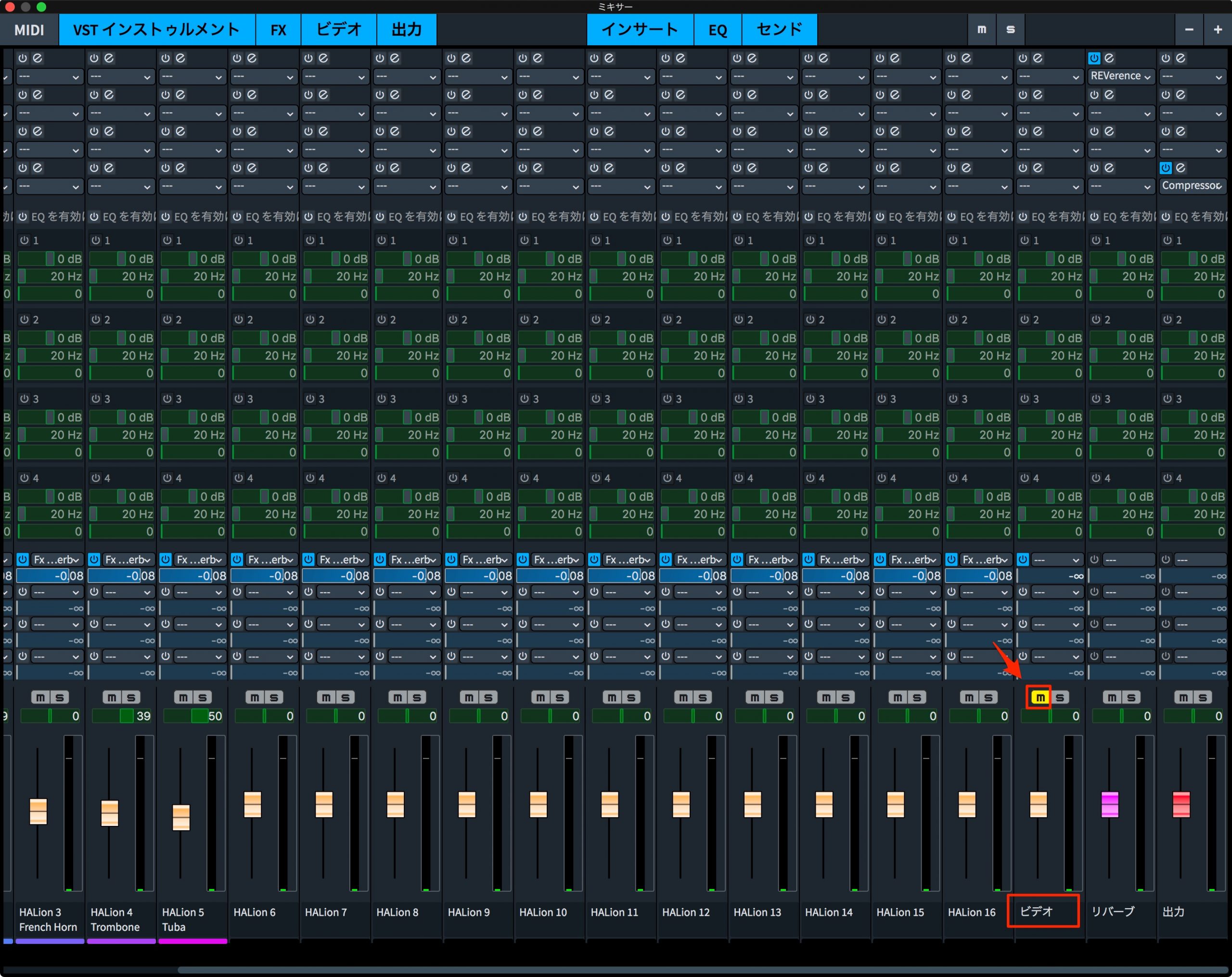Click the plus button in top bar
This screenshot has height=977, width=1232.
1218,29
